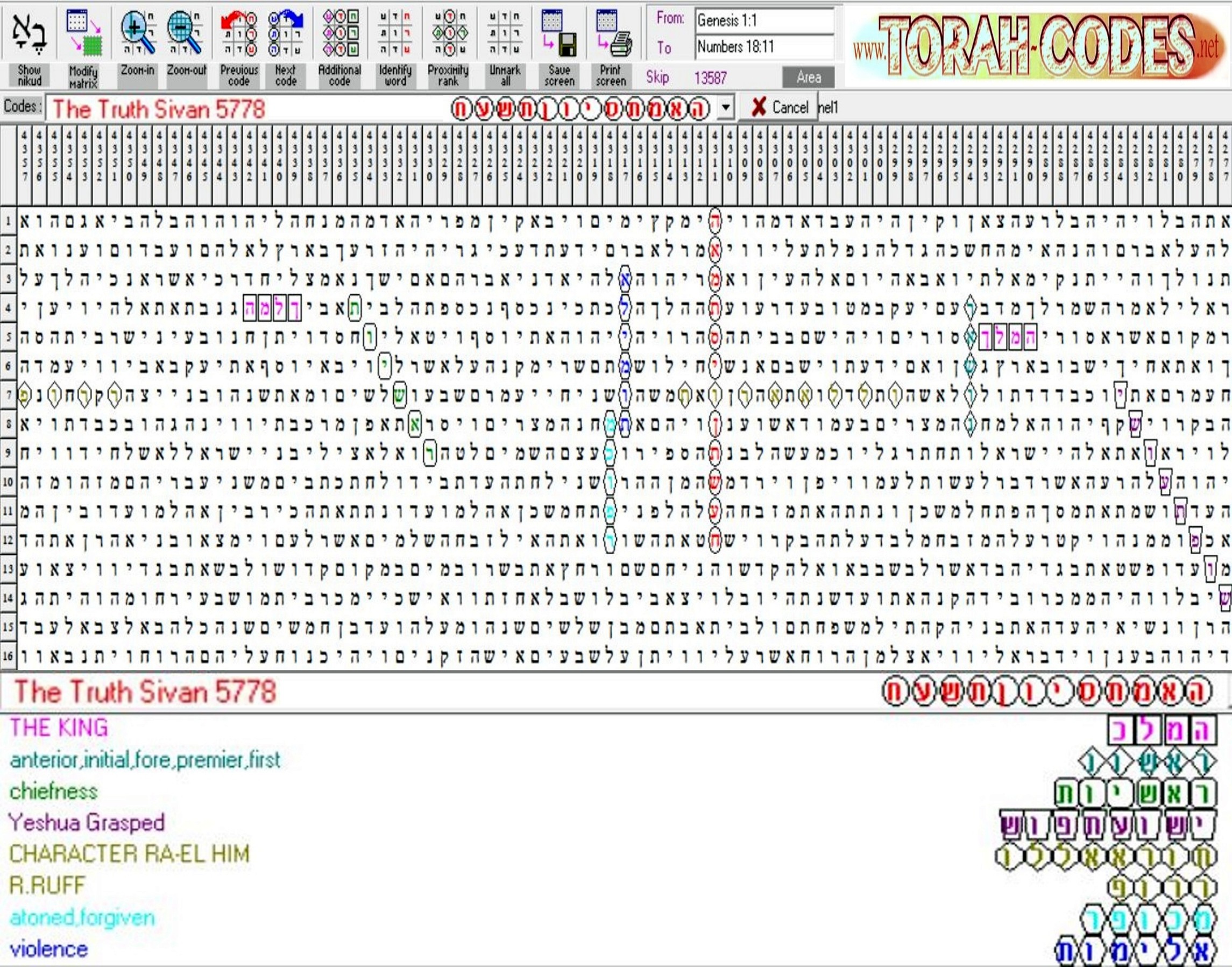1232x967 pixels.
Task: Open the Modify matrix tool
Action: click(x=84, y=34)
